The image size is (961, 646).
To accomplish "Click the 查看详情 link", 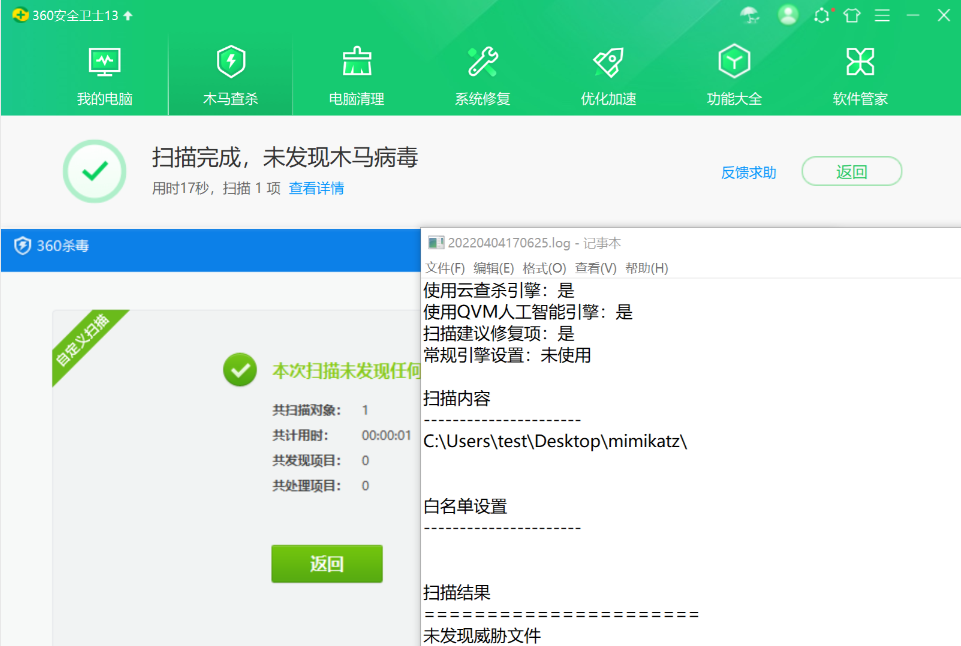I will tap(316, 188).
